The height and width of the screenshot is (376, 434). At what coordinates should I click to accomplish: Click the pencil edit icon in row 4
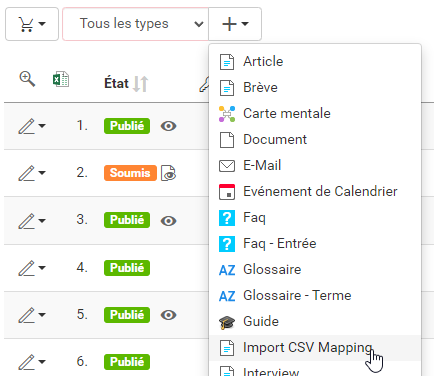pyautogui.click(x=26, y=268)
